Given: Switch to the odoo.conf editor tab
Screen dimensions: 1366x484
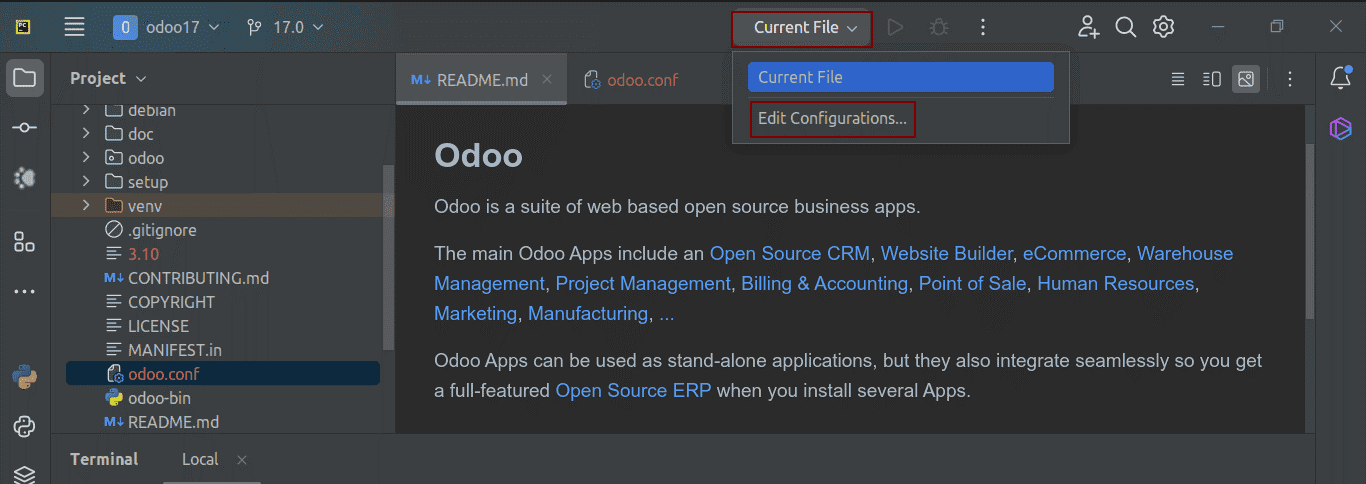Looking at the screenshot, I should point(632,80).
